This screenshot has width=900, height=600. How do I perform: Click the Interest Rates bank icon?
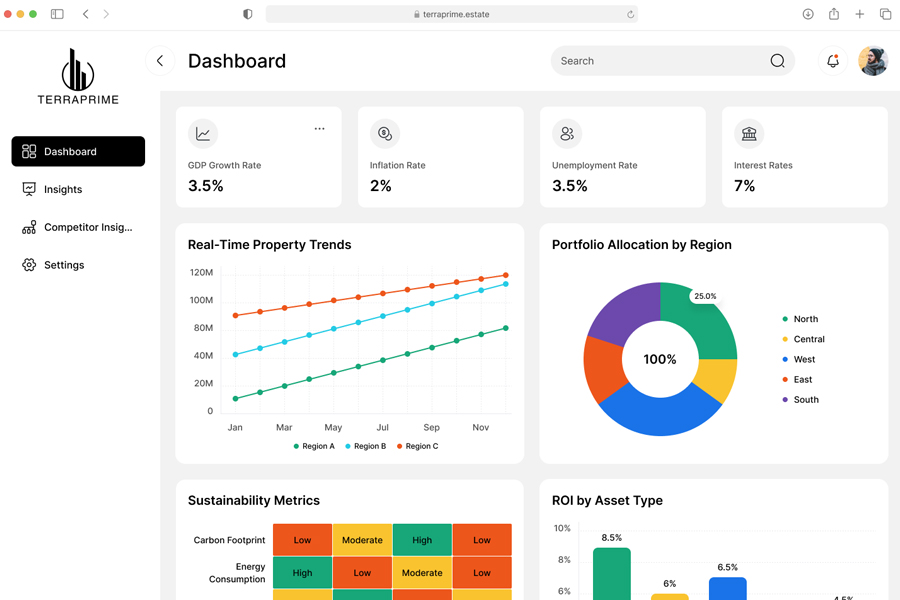tap(748, 133)
